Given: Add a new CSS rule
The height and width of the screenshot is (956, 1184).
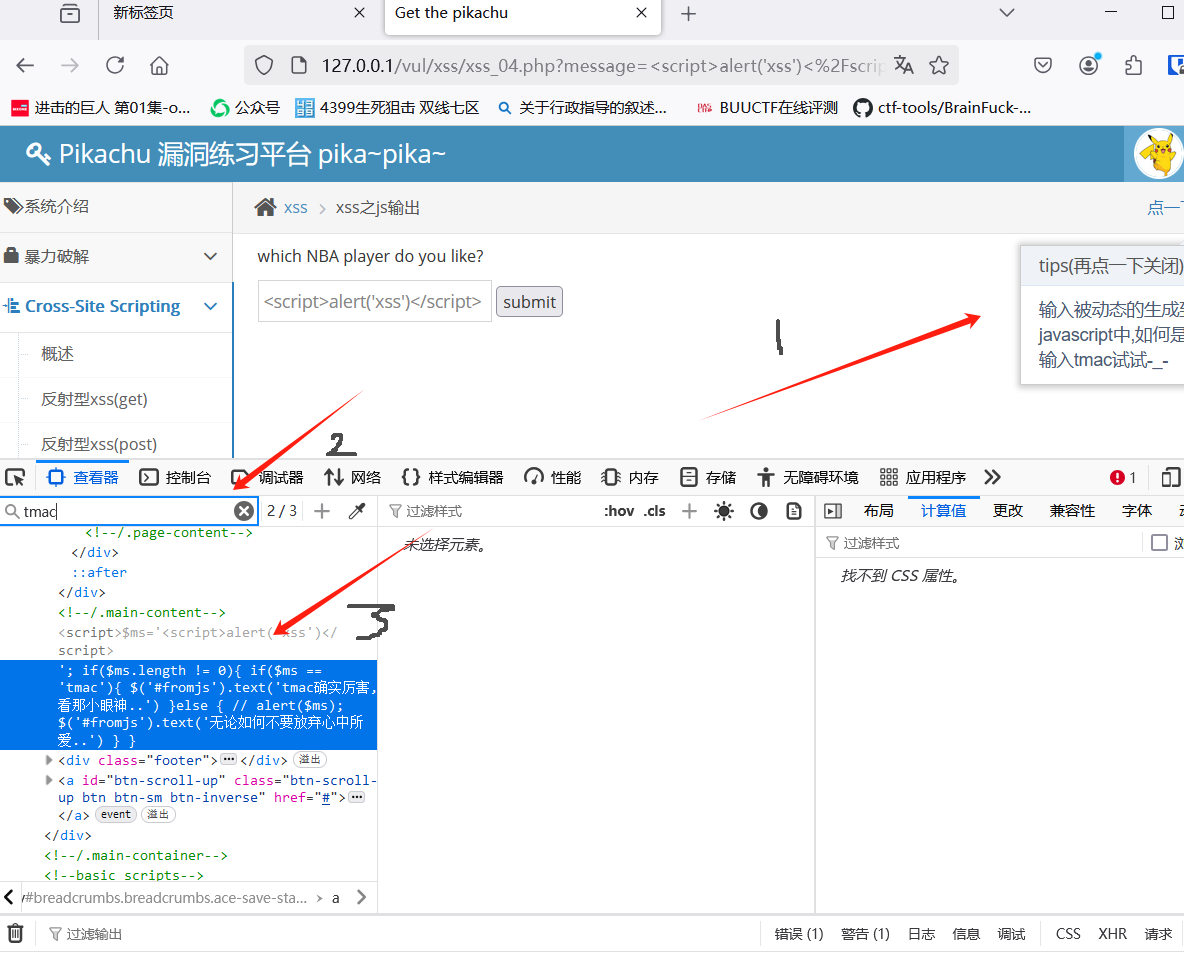Looking at the screenshot, I should (689, 511).
